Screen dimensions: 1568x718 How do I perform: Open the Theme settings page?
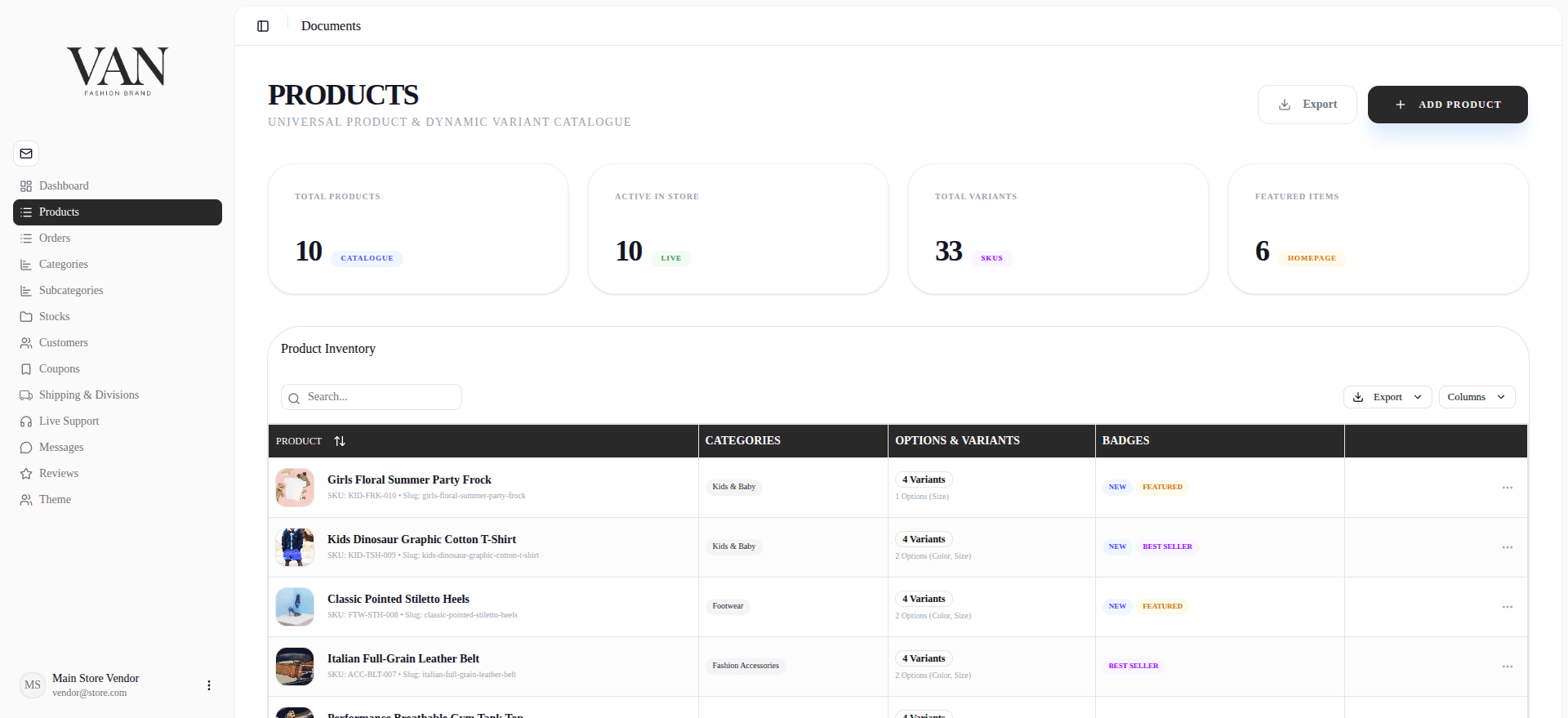(x=118, y=500)
